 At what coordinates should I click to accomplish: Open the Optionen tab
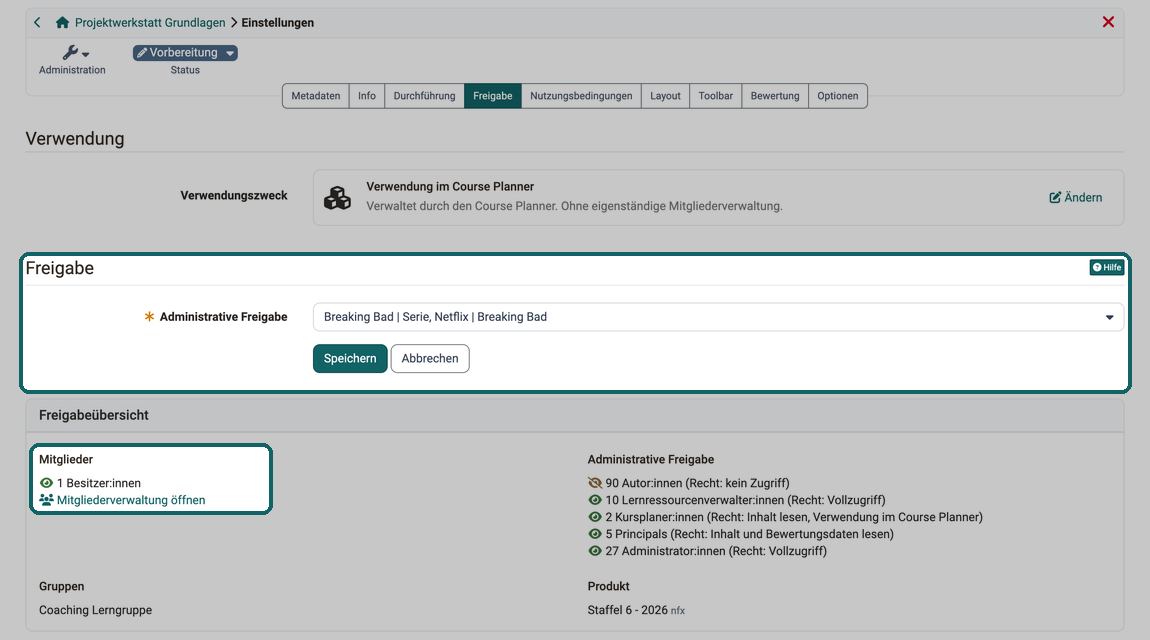tap(838, 96)
